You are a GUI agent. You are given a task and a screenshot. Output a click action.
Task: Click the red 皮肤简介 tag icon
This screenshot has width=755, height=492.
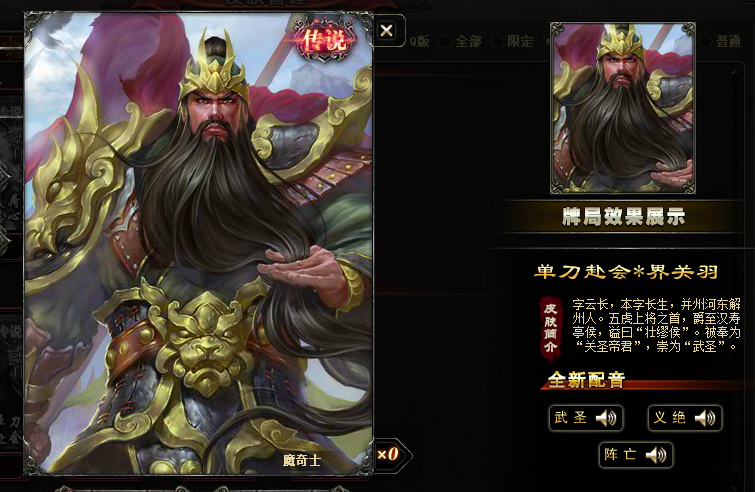point(550,329)
